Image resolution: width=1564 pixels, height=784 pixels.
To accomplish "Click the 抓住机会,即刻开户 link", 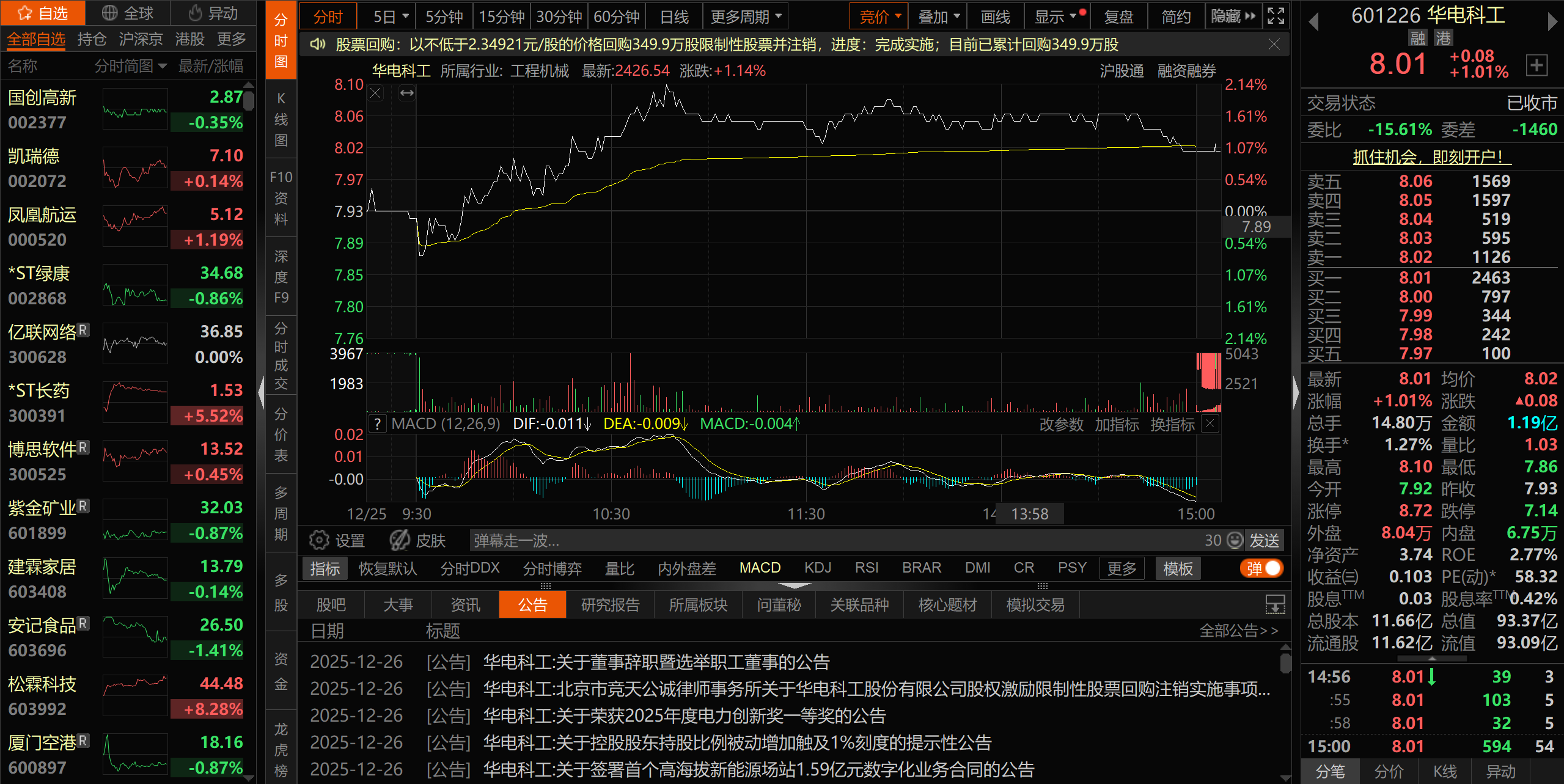I will pyautogui.click(x=1431, y=157).
